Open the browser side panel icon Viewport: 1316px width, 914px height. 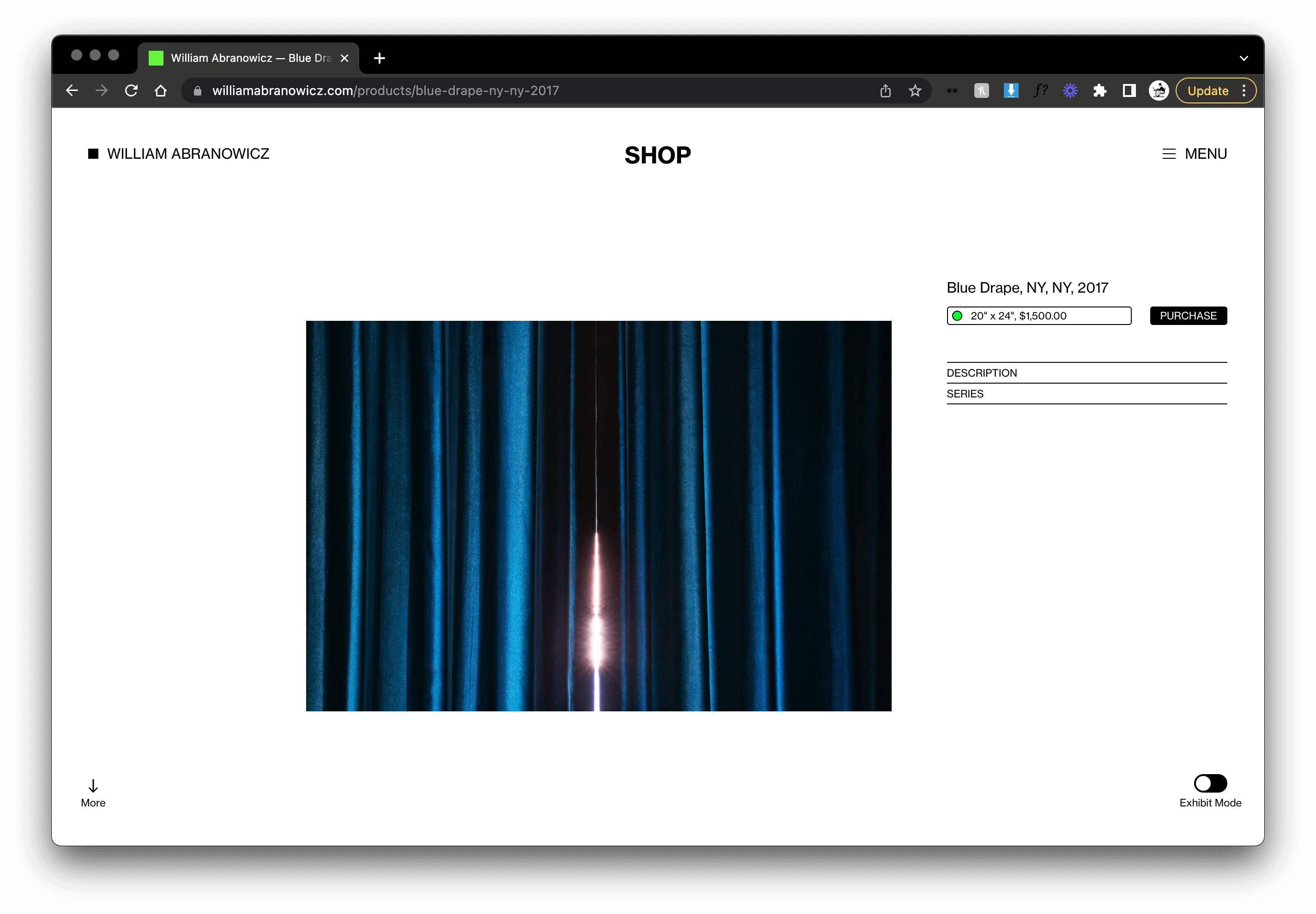click(1129, 90)
